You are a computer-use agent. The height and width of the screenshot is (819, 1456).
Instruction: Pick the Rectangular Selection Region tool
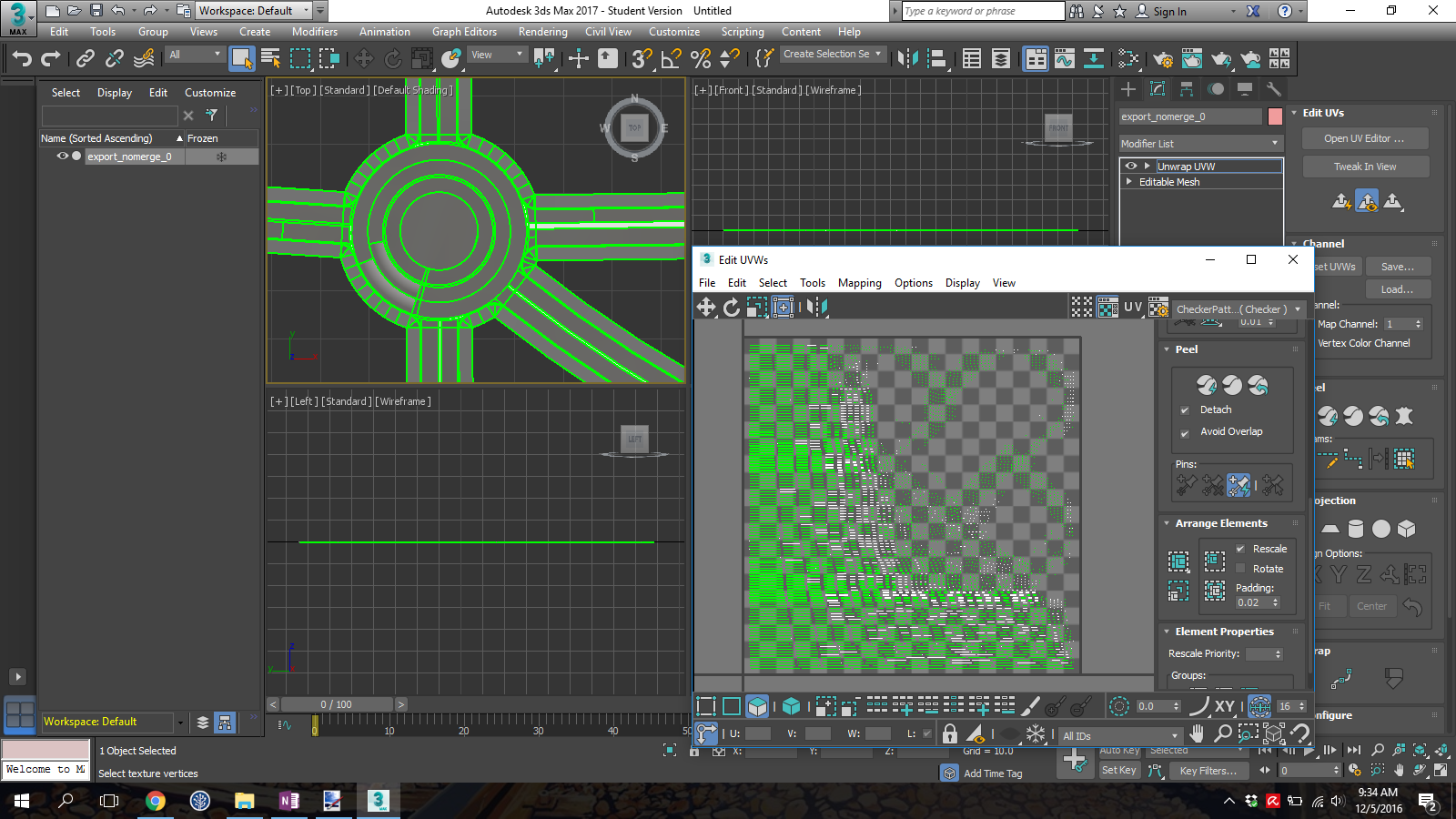(x=300, y=59)
